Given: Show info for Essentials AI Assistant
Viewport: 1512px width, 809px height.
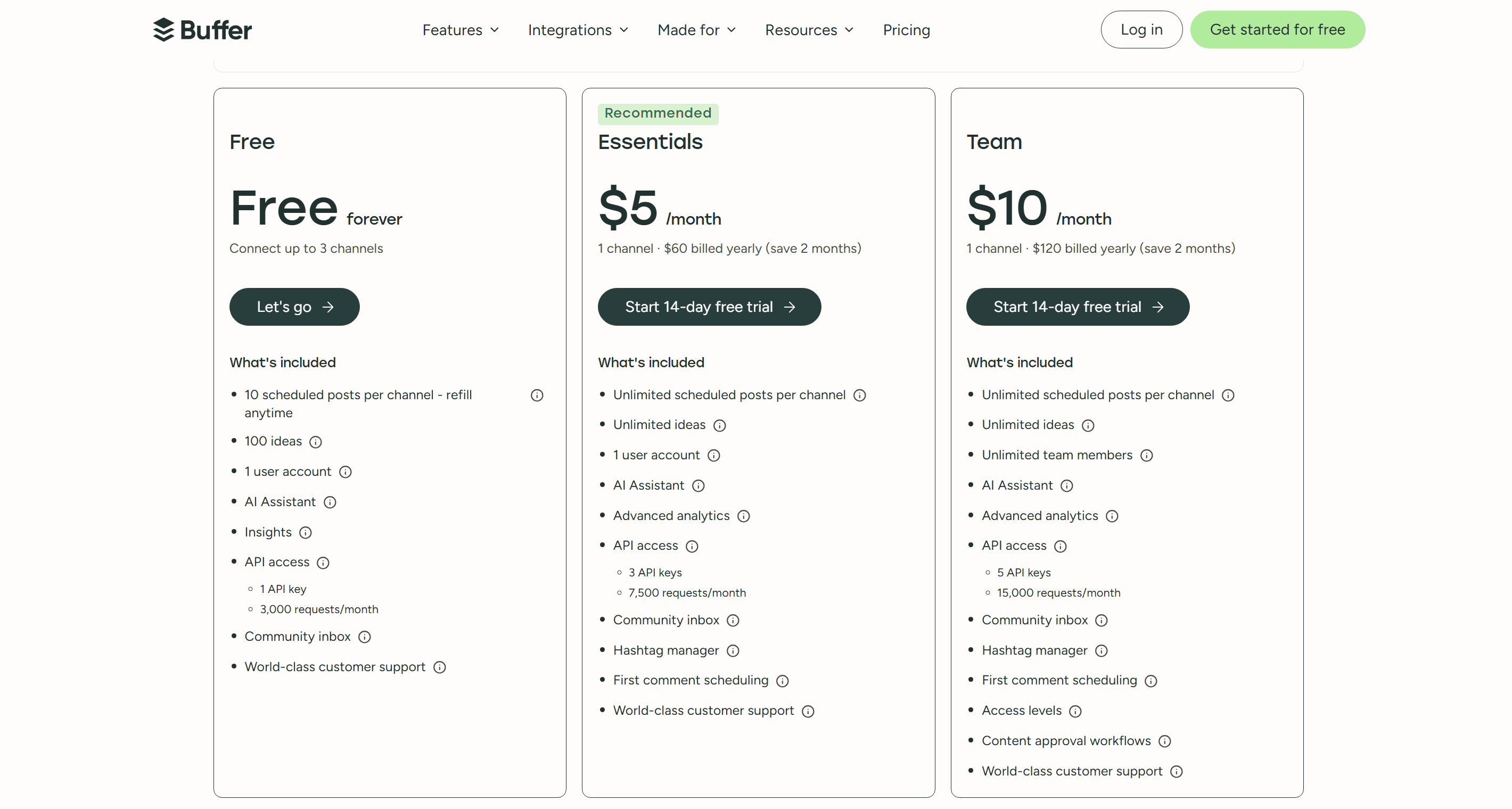Looking at the screenshot, I should 698,486.
